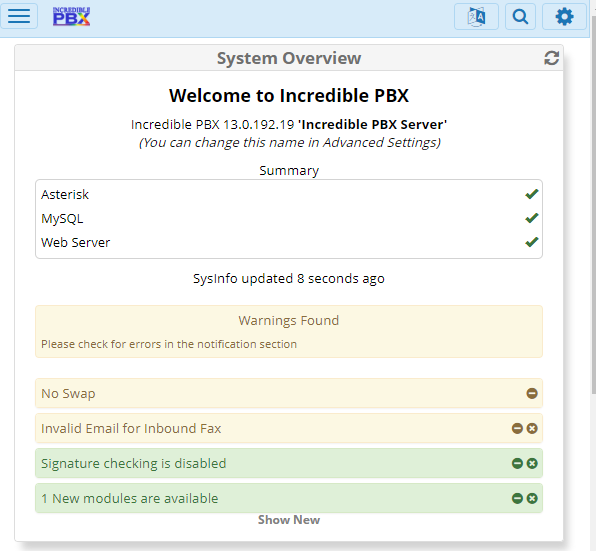Select the MySQL summary row text
Image resolution: width=596 pixels, height=551 pixels.
point(62,219)
